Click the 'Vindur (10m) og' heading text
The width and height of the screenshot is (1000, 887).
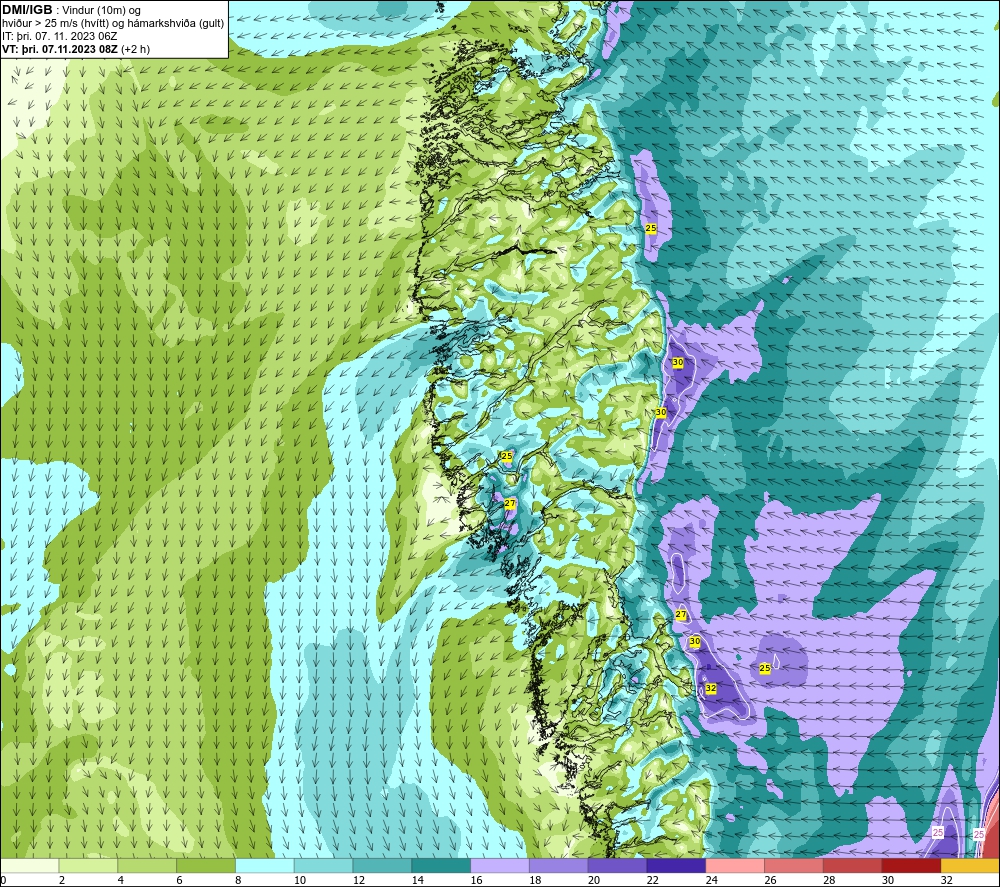[101, 11]
